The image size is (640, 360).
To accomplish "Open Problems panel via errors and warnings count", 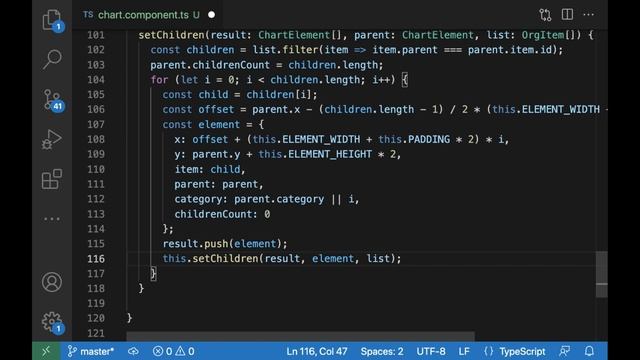I will (173, 351).
